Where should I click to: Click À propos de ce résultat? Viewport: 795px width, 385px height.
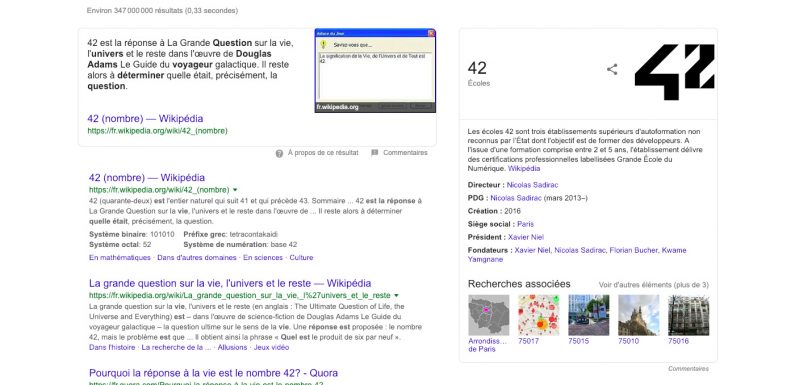323,153
